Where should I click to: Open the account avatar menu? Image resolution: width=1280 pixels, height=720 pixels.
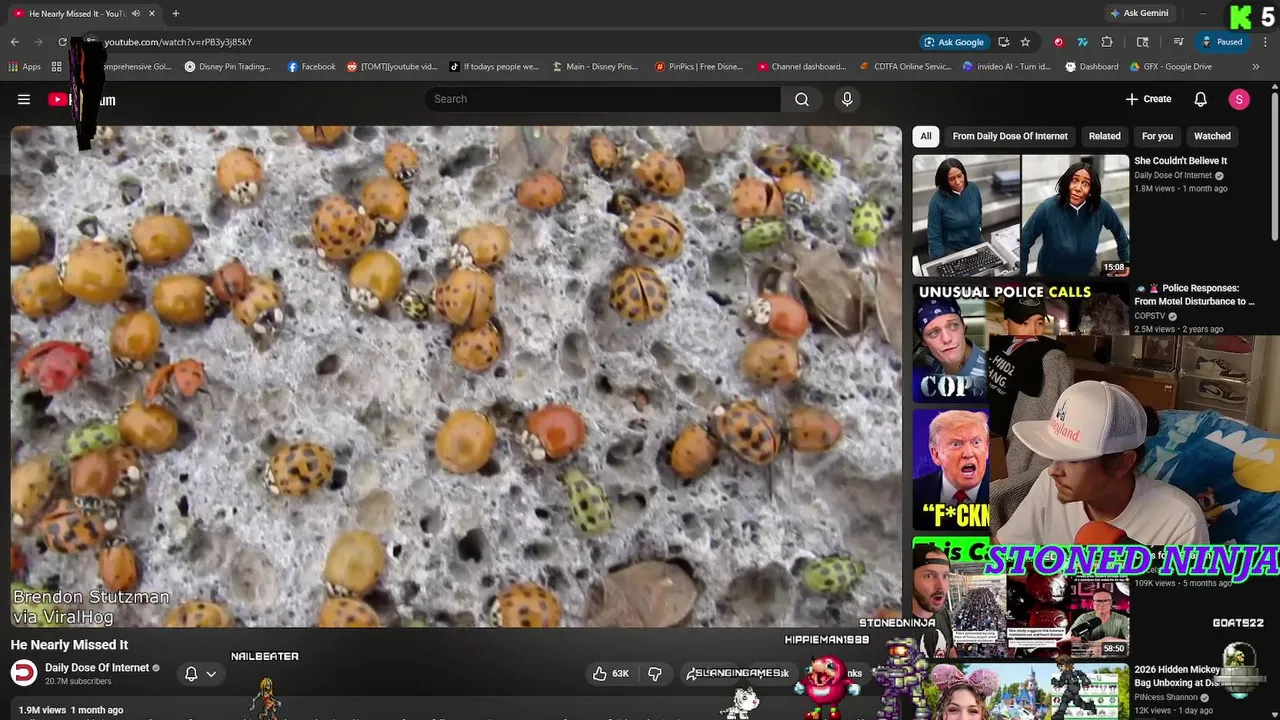click(x=1239, y=99)
